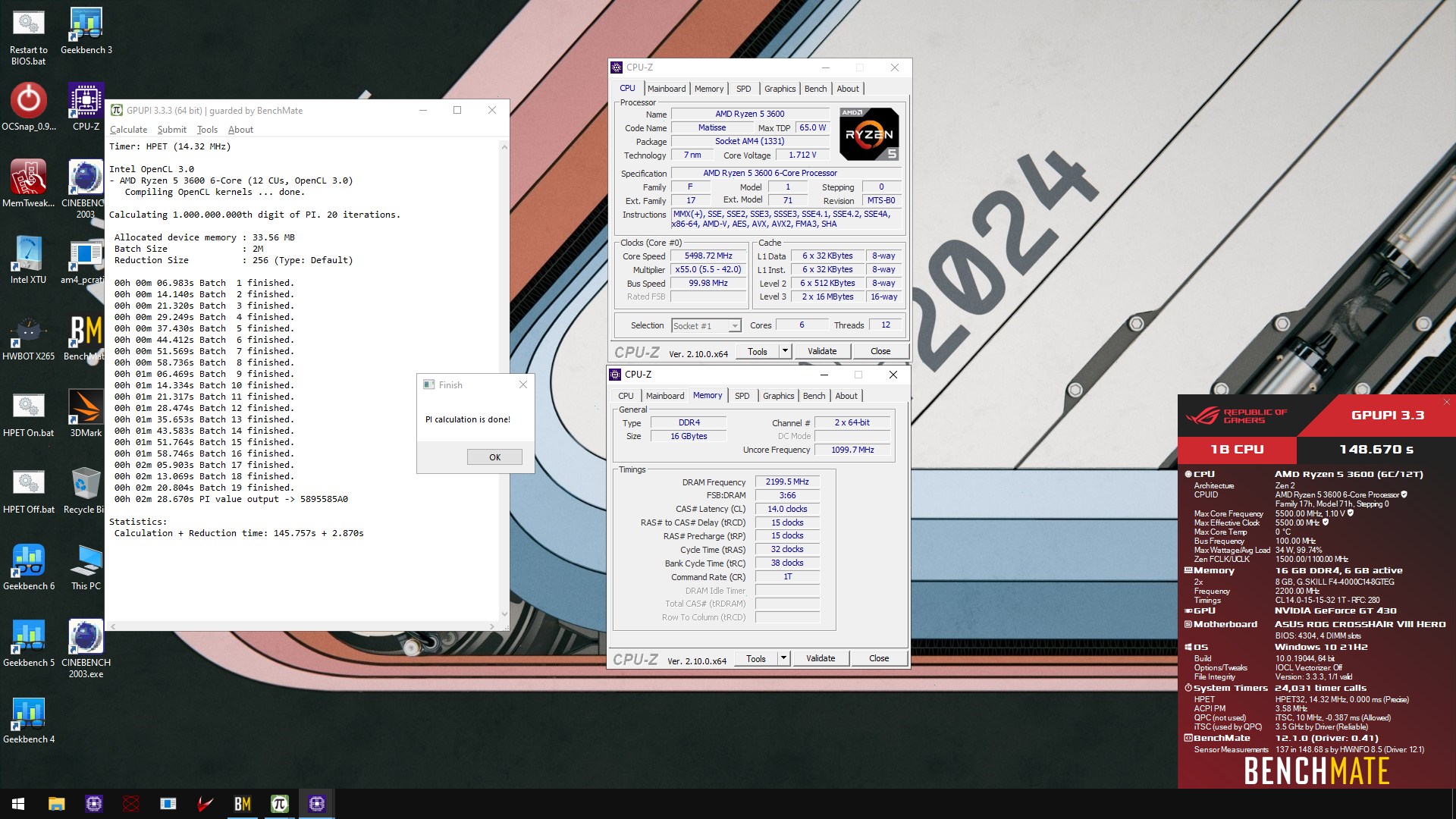Close the BenchMate overlay panel
Image resolution: width=1456 pixels, height=819 pixels.
point(1446,402)
